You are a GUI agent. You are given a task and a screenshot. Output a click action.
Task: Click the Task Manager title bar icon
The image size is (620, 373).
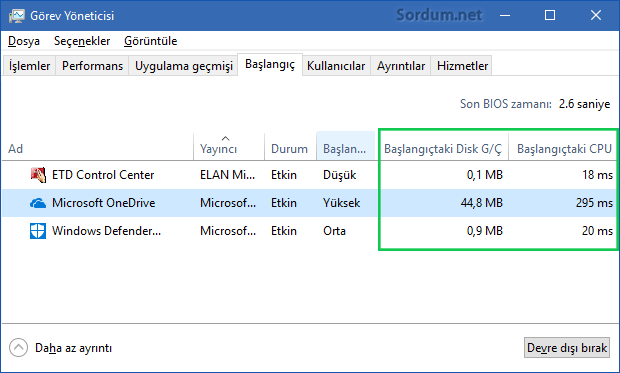pyautogui.click(x=17, y=16)
